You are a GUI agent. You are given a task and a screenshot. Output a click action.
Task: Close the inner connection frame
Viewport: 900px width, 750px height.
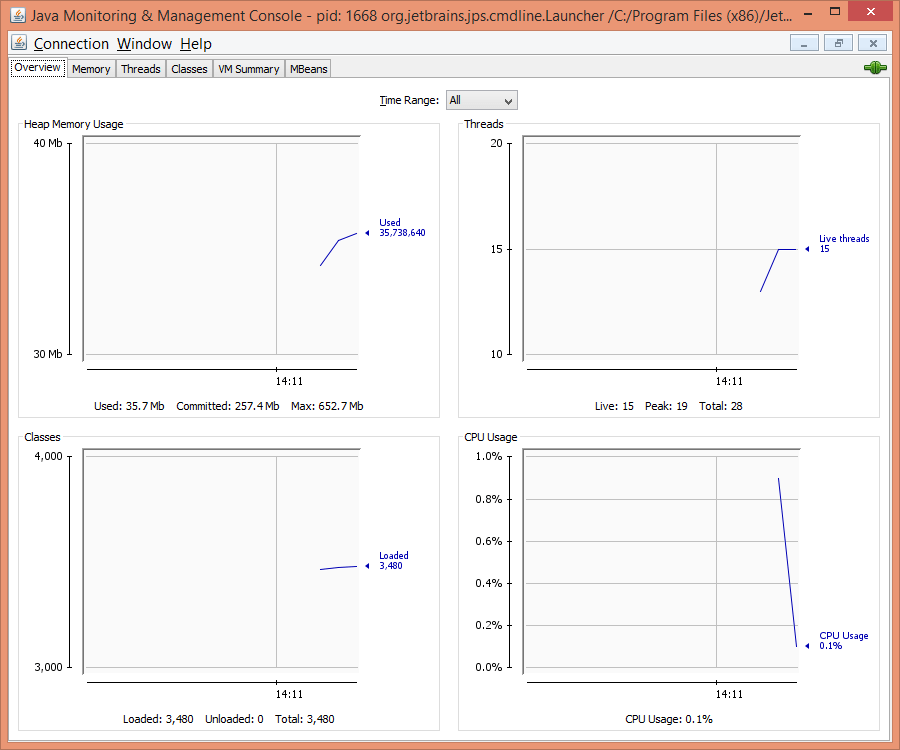872,43
